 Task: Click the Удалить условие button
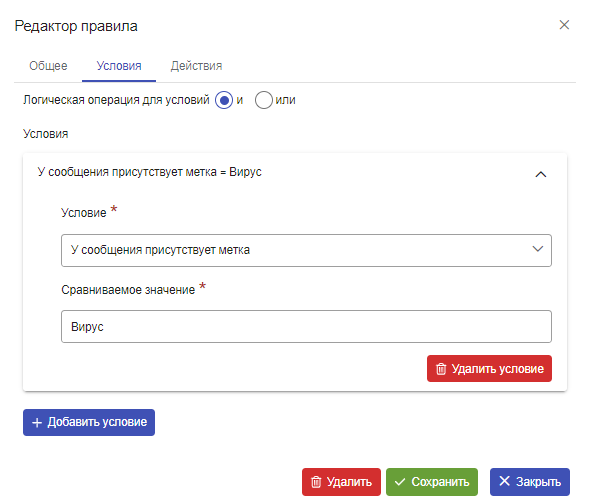pyautogui.click(x=489, y=369)
